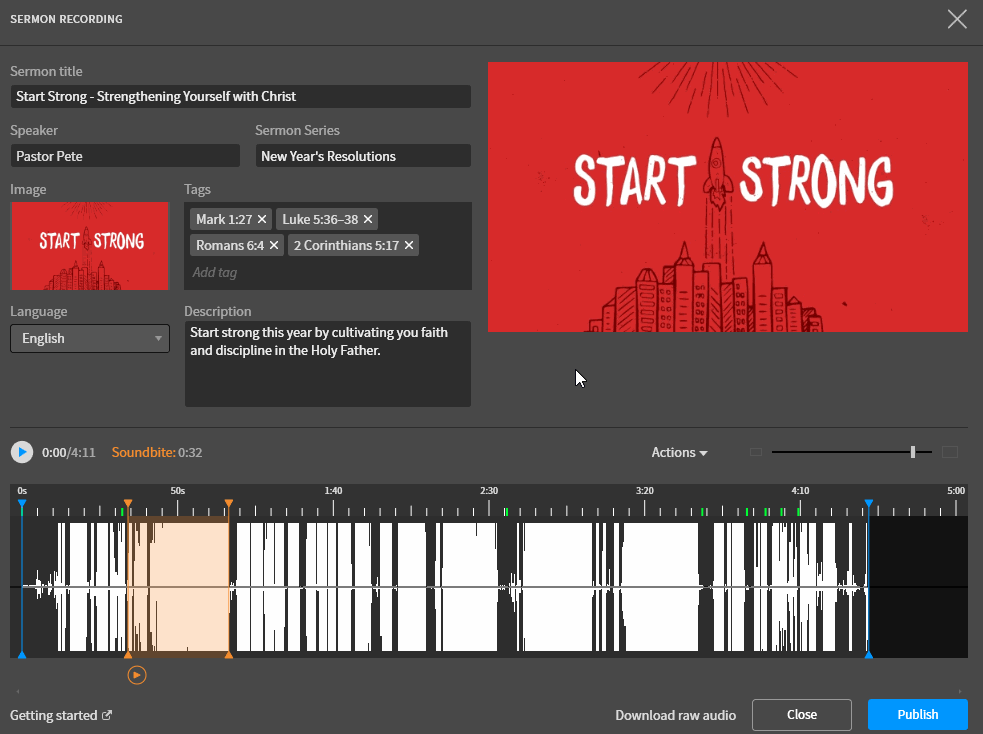Remove the Romans 6:4 tag

coord(274,245)
